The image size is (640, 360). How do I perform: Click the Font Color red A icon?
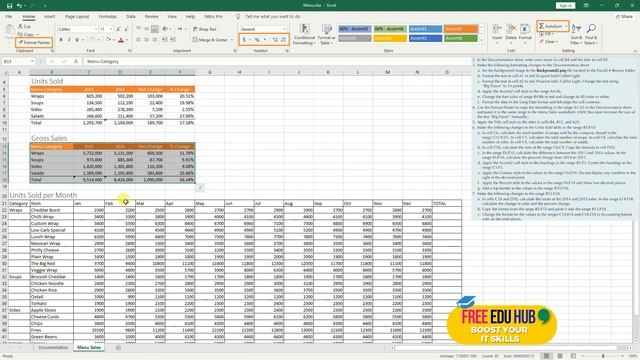[121, 40]
